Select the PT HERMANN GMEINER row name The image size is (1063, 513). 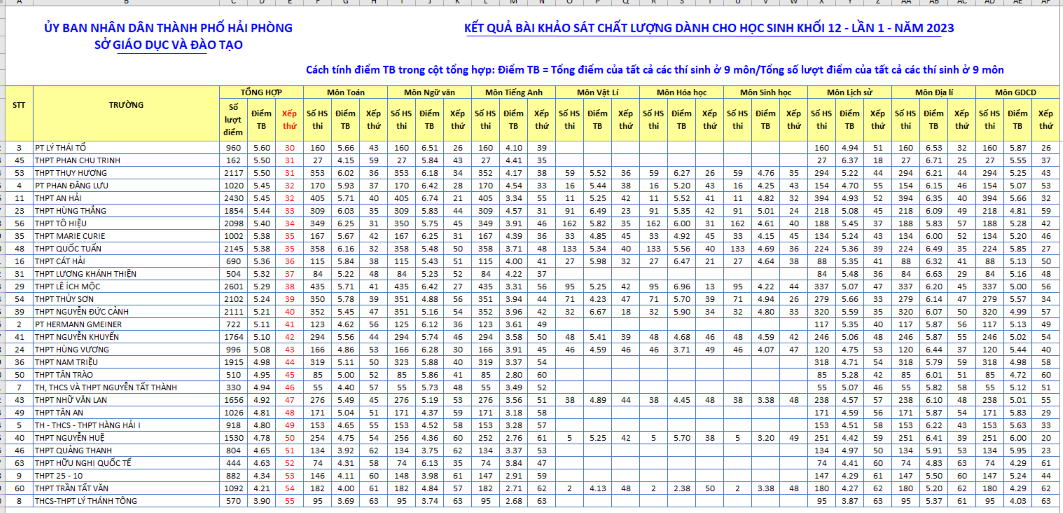pyautogui.click(x=81, y=324)
